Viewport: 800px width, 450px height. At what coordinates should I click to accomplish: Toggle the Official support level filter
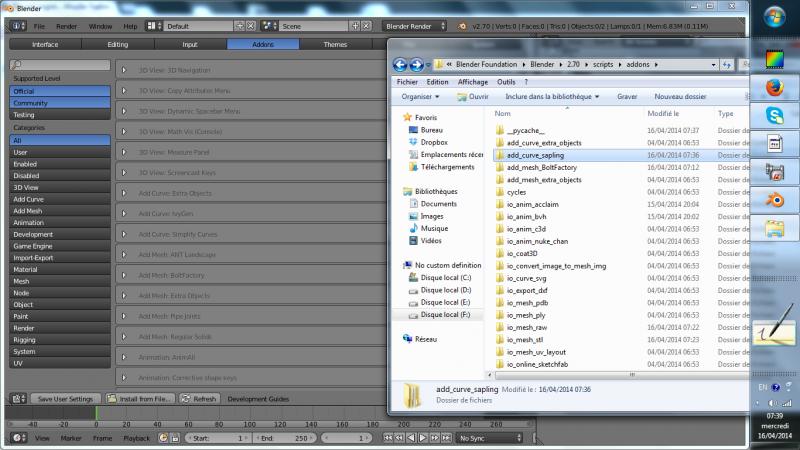point(60,91)
